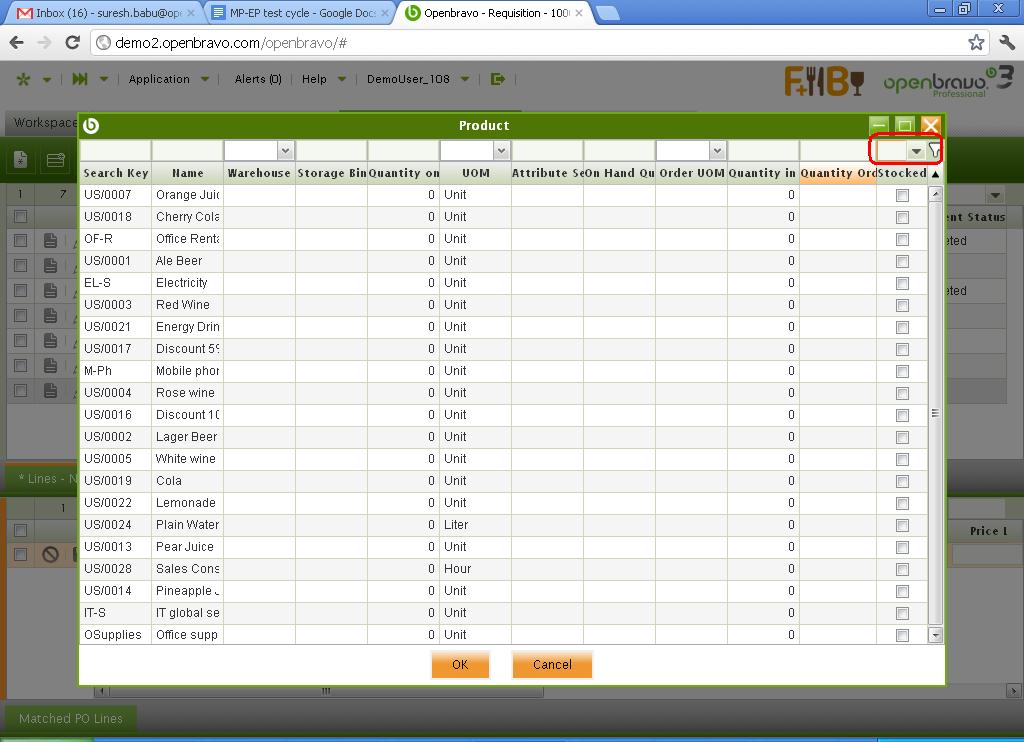The image size is (1024, 742).
Task: Tick Stocked checkbox for Lager Beer row
Action: [903, 437]
